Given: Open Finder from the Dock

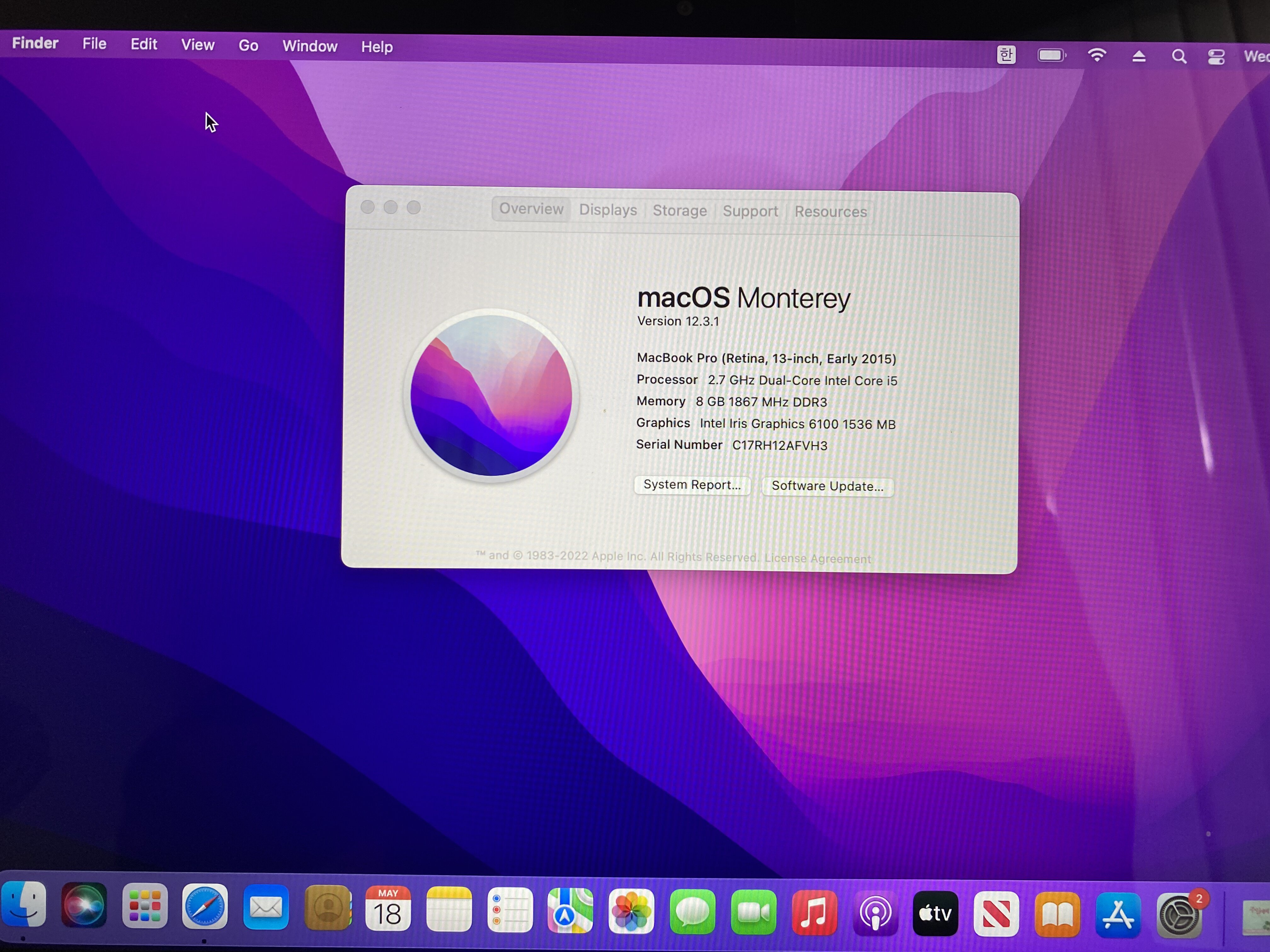Looking at the screenshot, I should pos(23,904).
